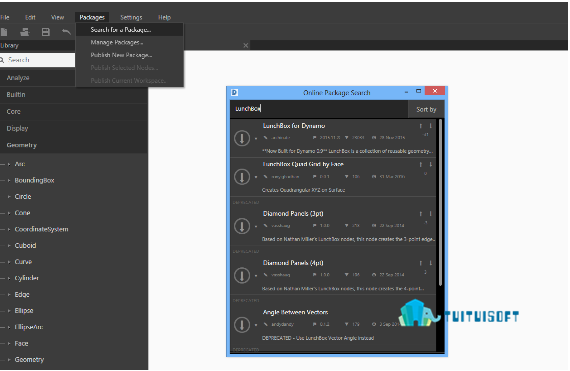Click the Angle Between Vectors title text
Screen dimensions: 570x371
coord(295,312)
